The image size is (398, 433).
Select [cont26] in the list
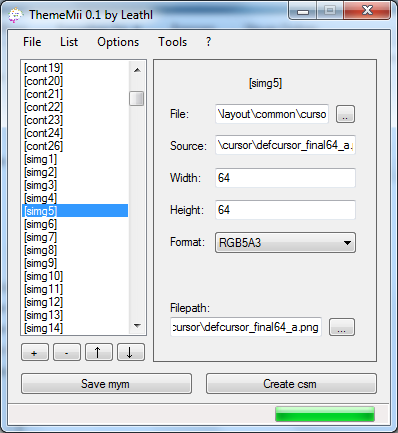(x=75, y=146)
